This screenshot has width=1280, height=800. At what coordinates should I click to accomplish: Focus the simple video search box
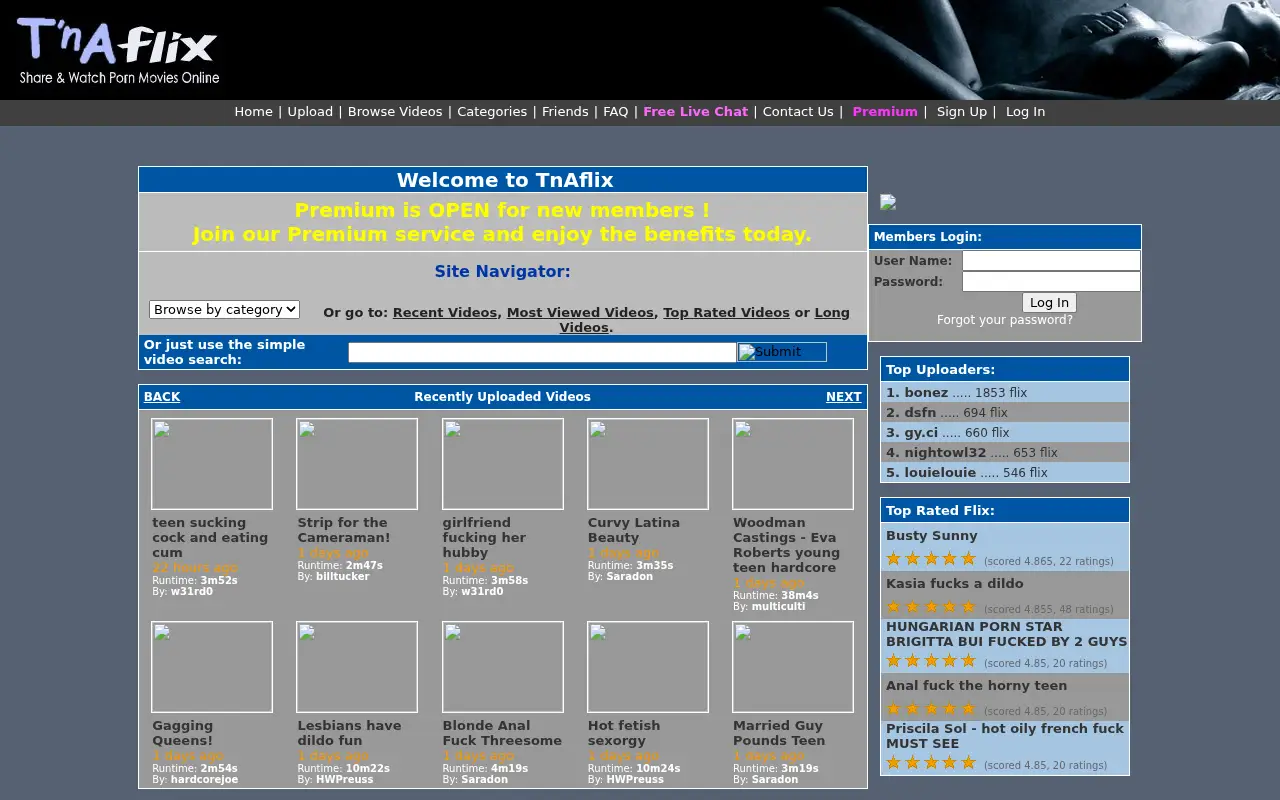[x=542, y=352]
